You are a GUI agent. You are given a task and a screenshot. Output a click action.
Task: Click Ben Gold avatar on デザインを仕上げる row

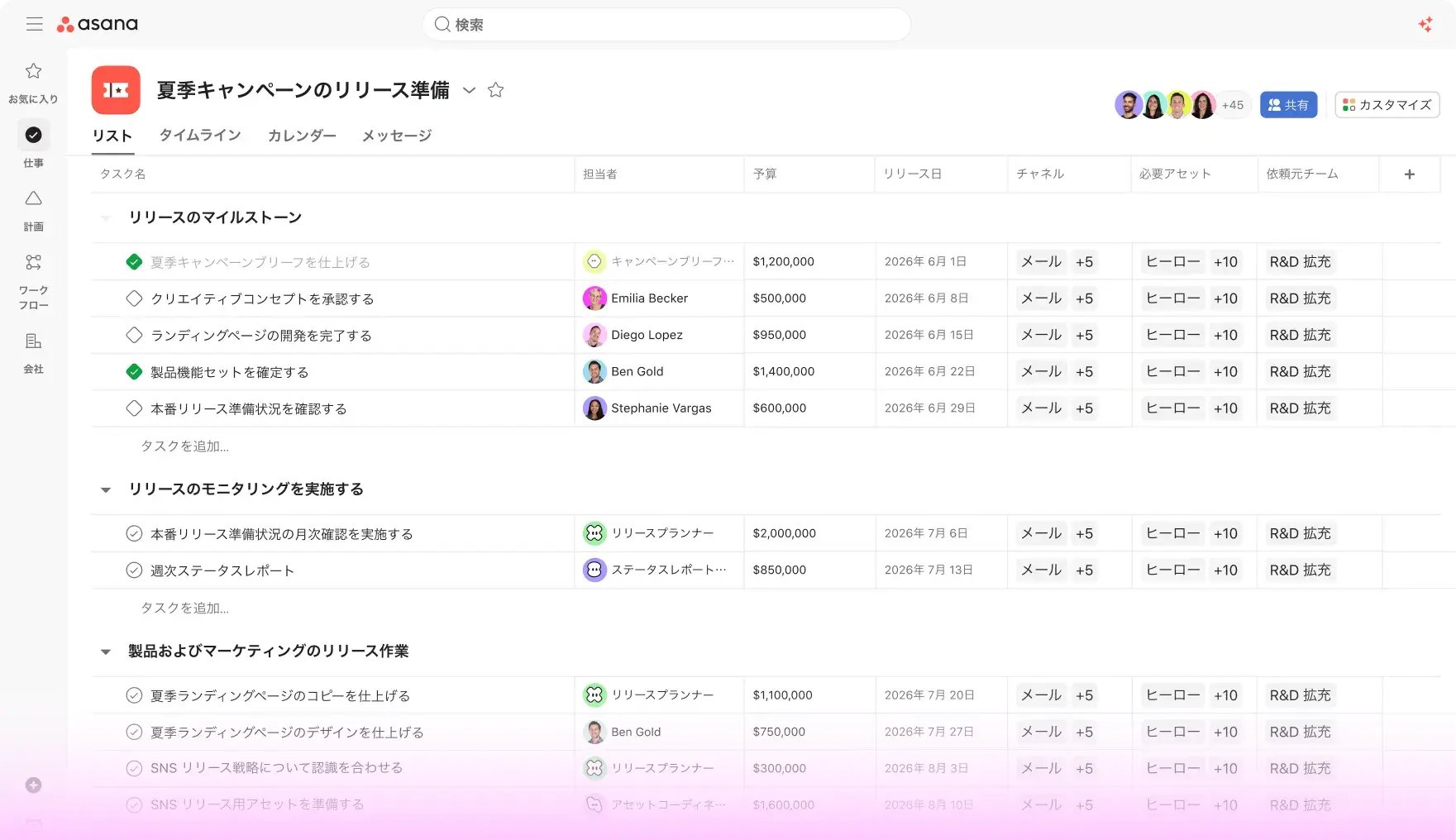pos(594,732)
